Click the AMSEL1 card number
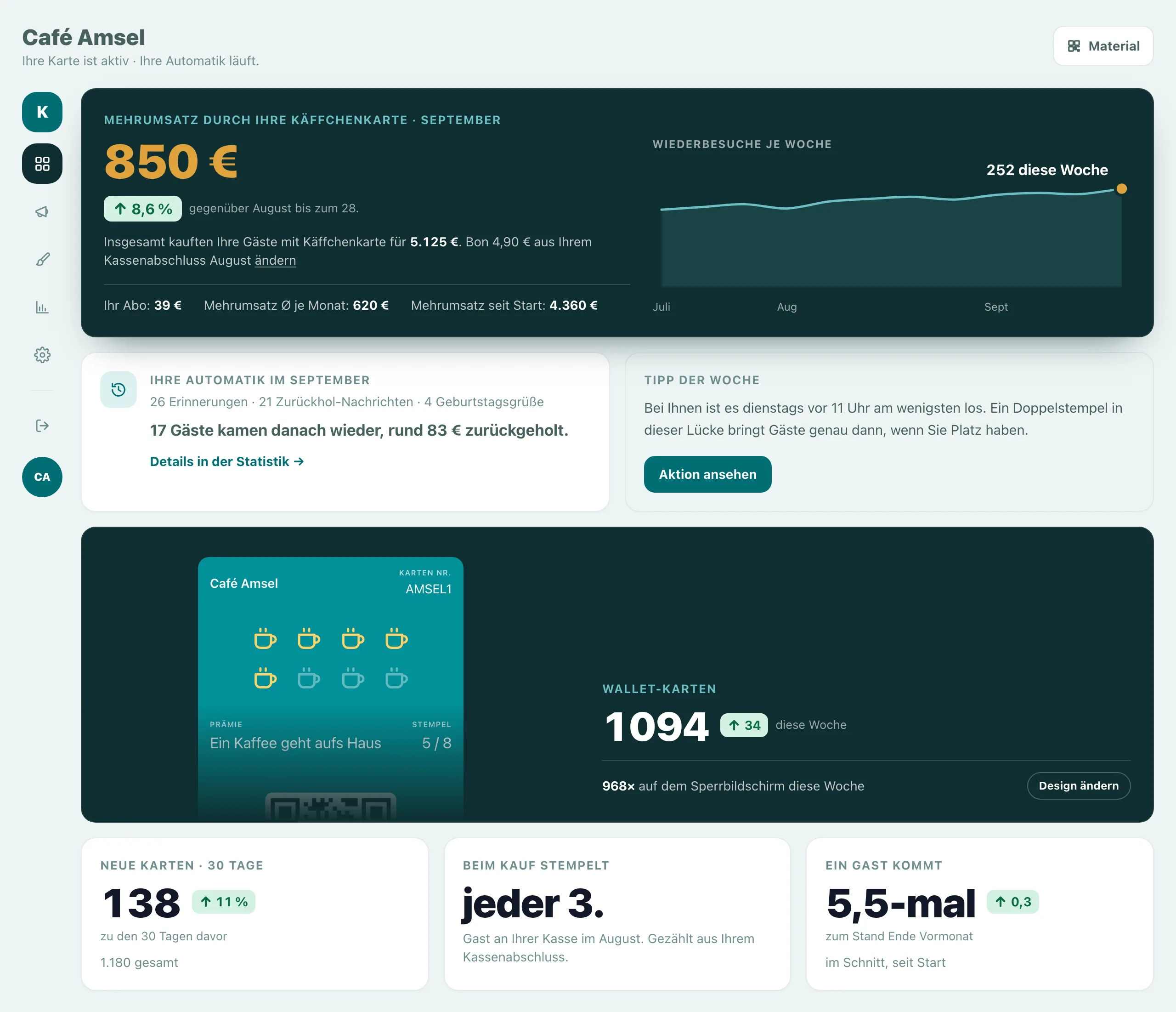This screenshot has width=1176, height=1012. (x=429, y=589)
